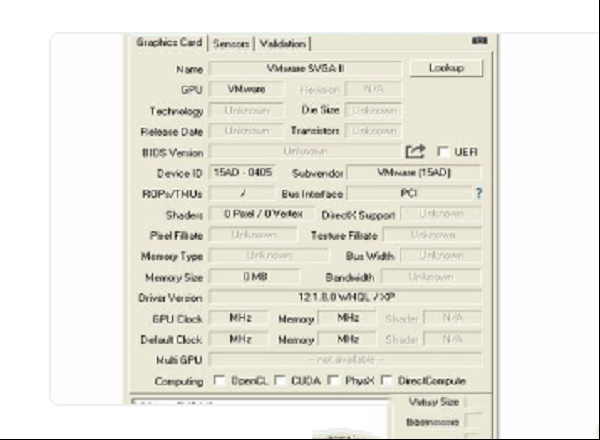The width and height of the screenshot is (600, 440).
Task: Click the Pixel Fillrate Unknown field
Action: [253, 235]
